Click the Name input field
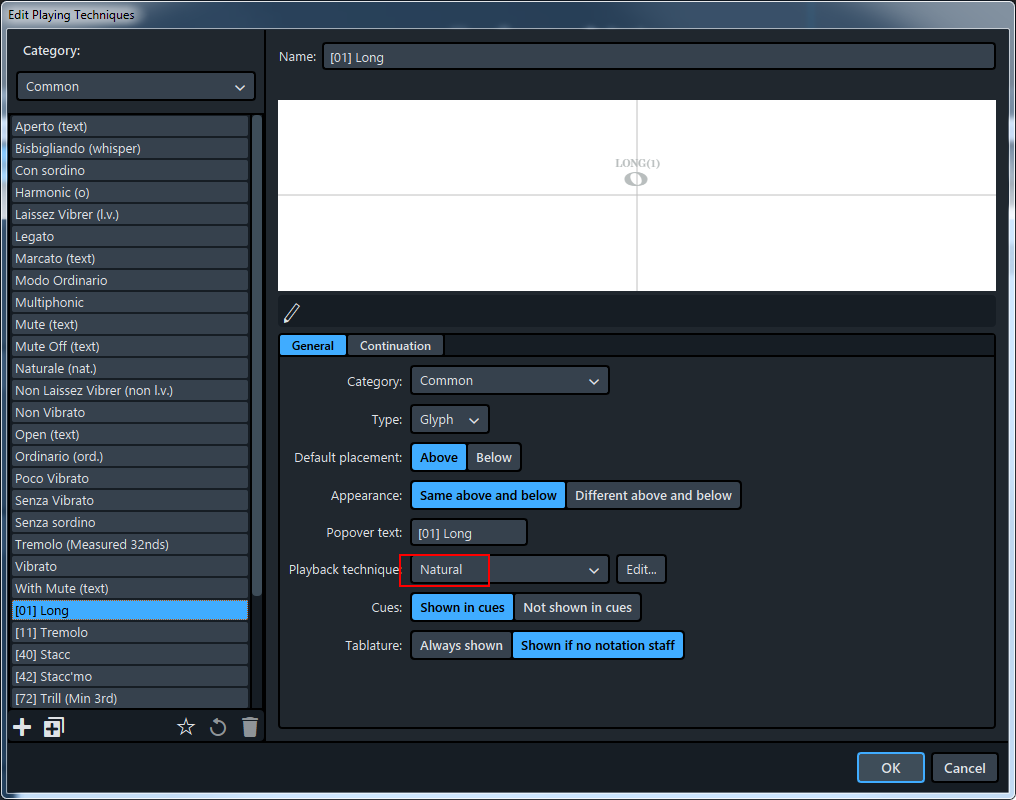The width and height of the screenshot is (1016, 800). point(658,57)
